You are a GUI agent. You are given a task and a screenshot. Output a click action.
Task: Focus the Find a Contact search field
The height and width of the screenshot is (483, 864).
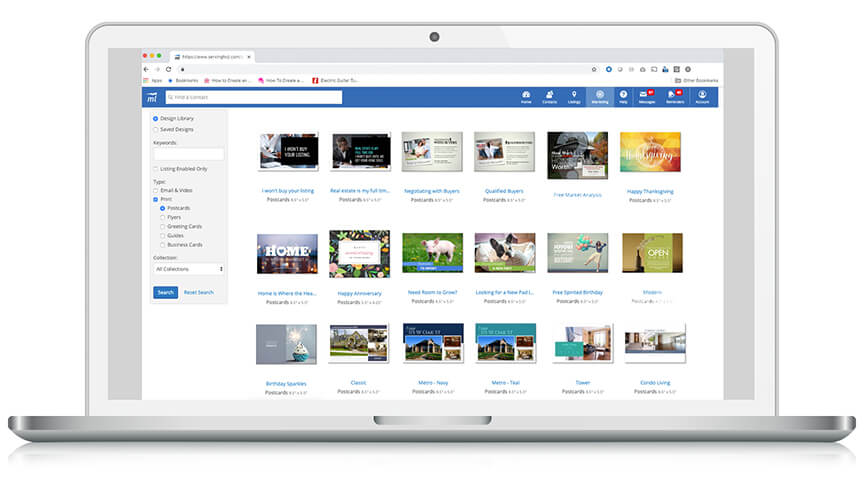click(254, 97)
